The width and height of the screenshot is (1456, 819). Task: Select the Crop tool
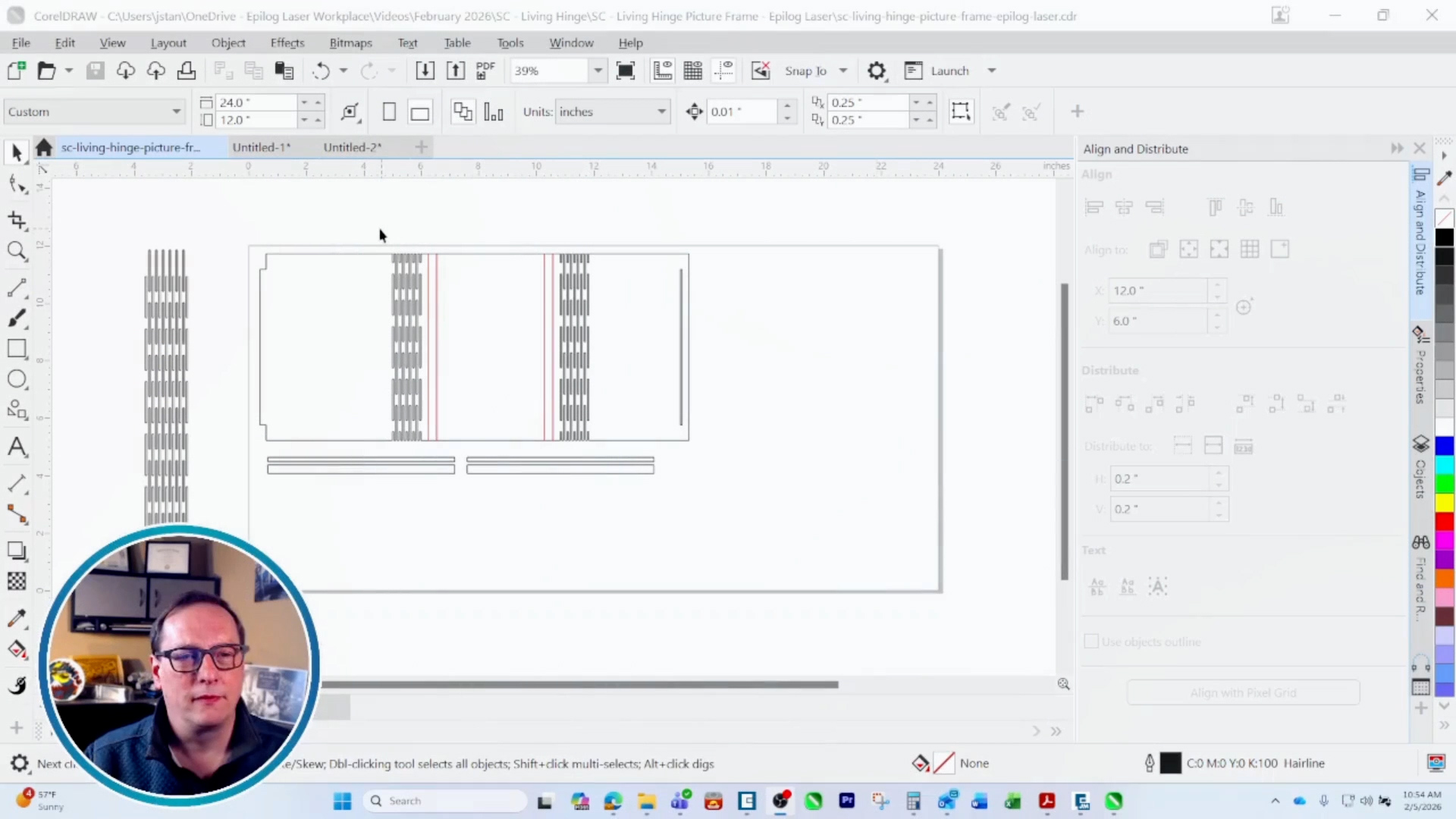coord(17,221)
